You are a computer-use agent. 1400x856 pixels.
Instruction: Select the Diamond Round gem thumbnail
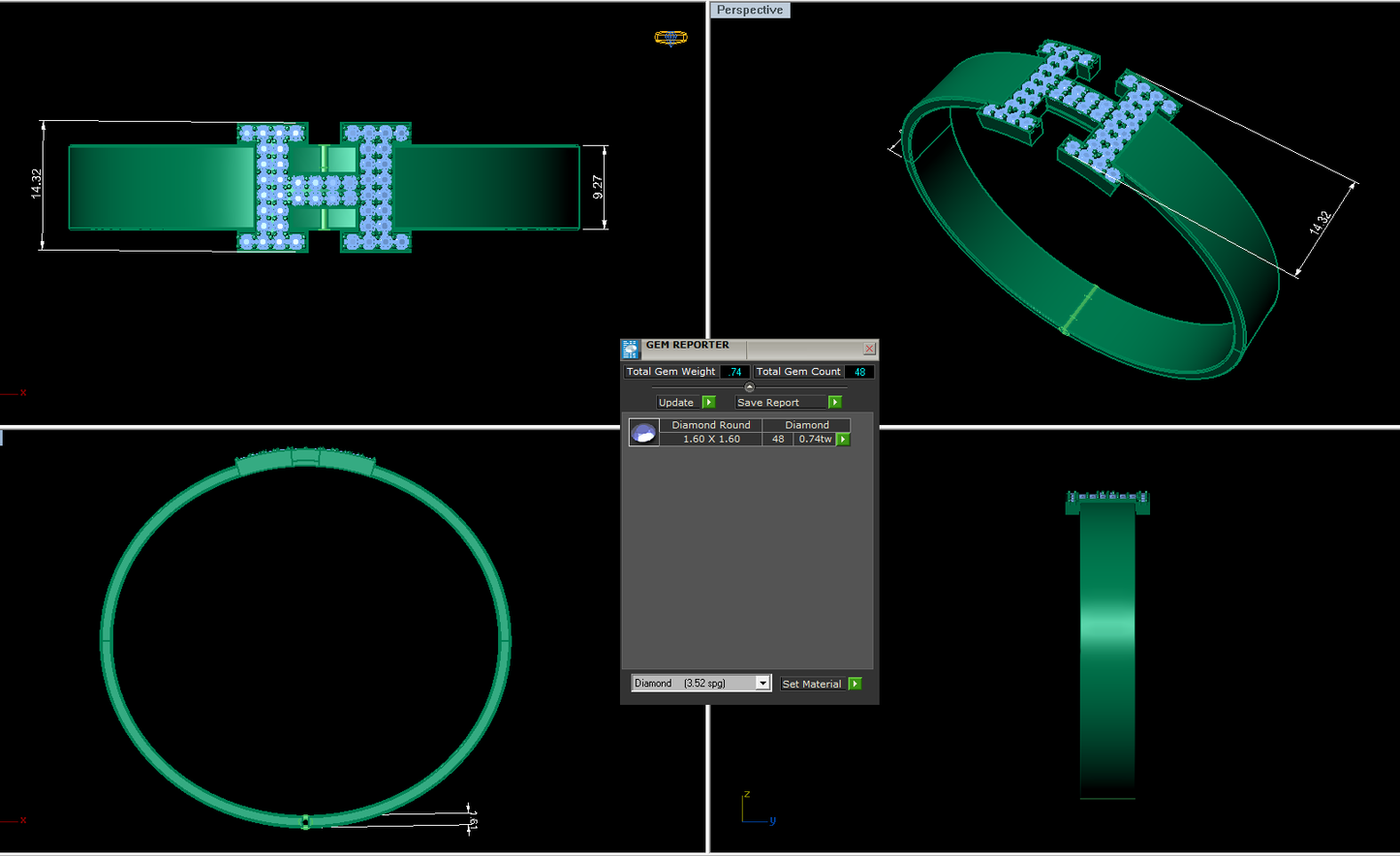(x=643, y=433)
